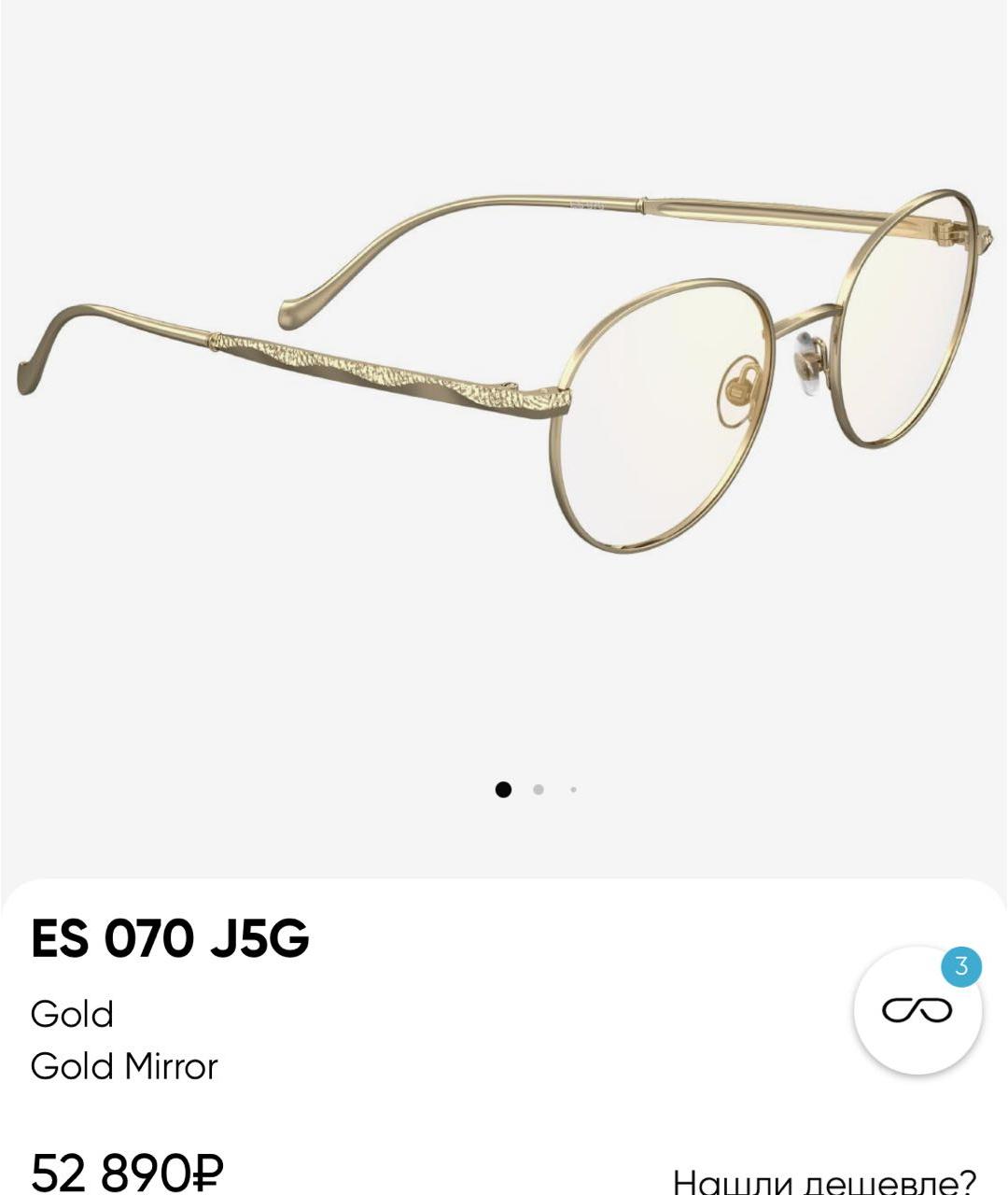Select the Gold frame color label
Viewport: 1008px width, 1195px height.
72,1014
